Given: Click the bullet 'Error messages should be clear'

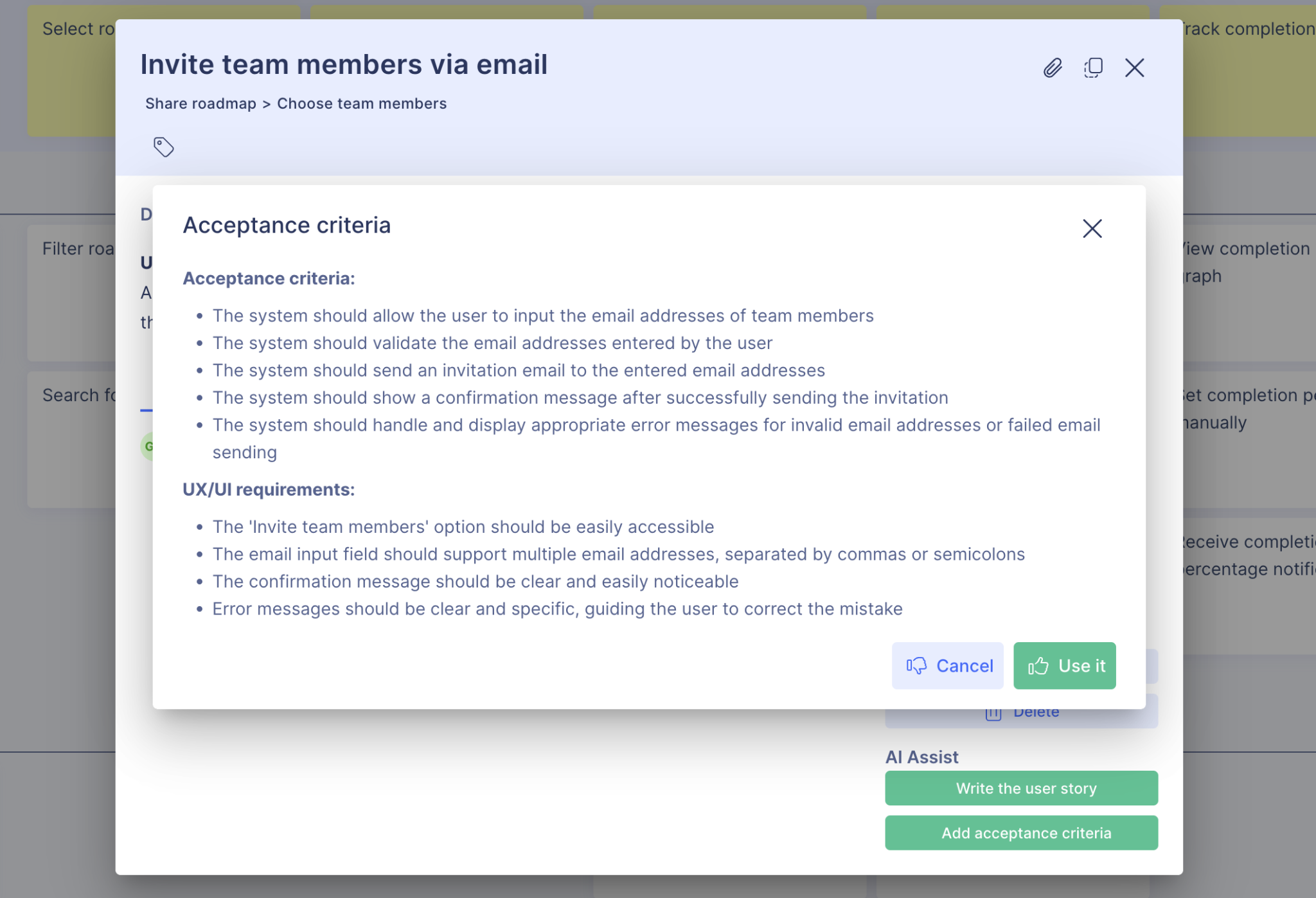Looking at the screenshot, I should pos(557,609).
